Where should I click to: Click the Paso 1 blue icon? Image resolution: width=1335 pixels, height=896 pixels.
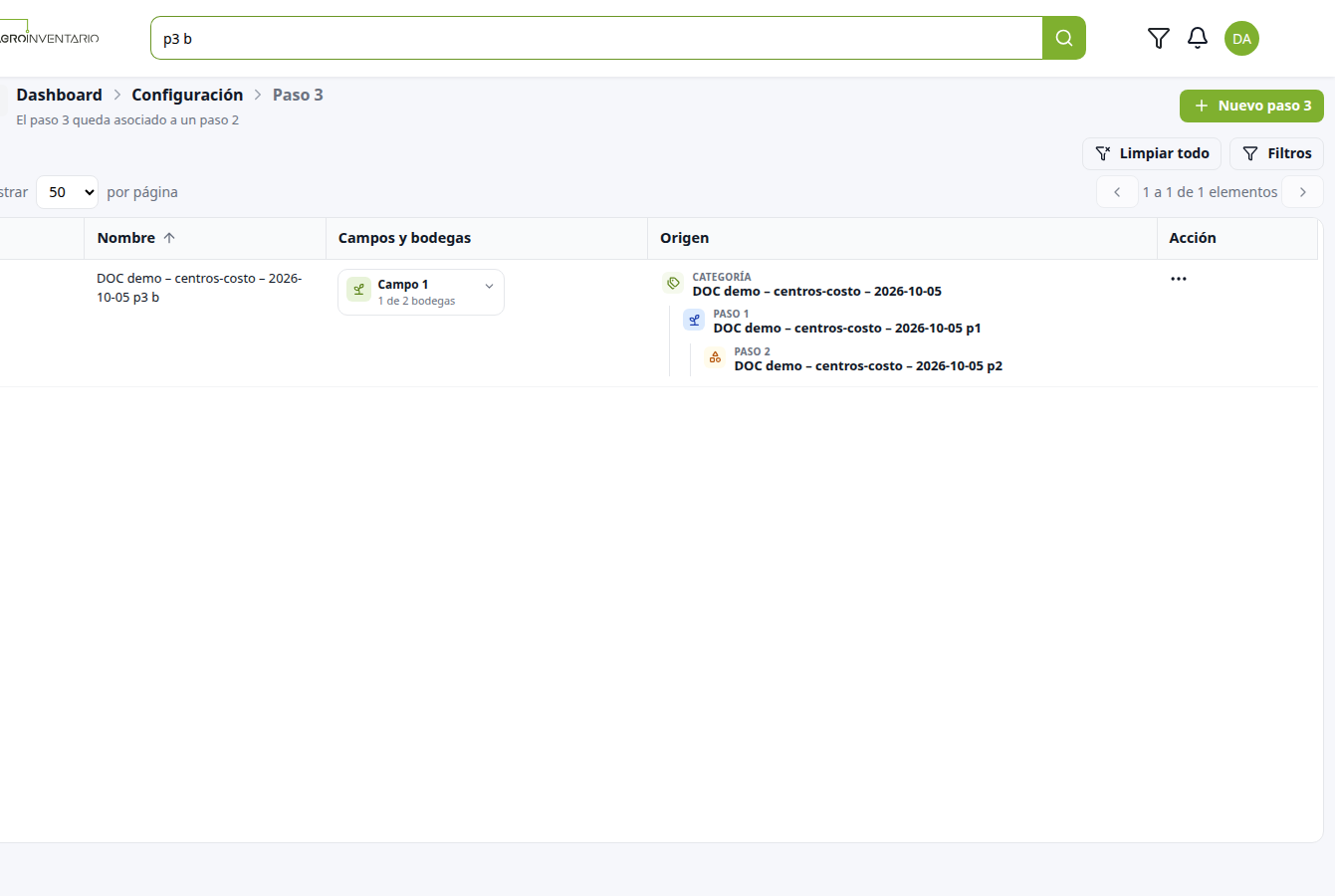[694, 320]
